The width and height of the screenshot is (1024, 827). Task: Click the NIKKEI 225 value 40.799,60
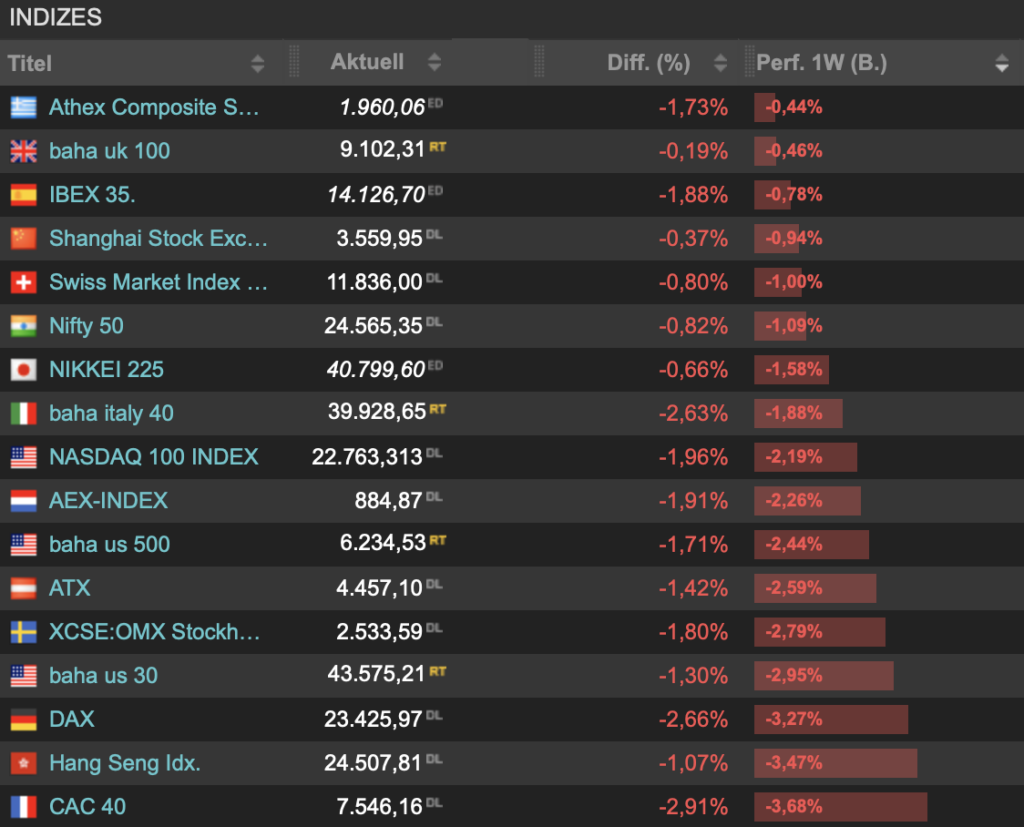[376, 370]
